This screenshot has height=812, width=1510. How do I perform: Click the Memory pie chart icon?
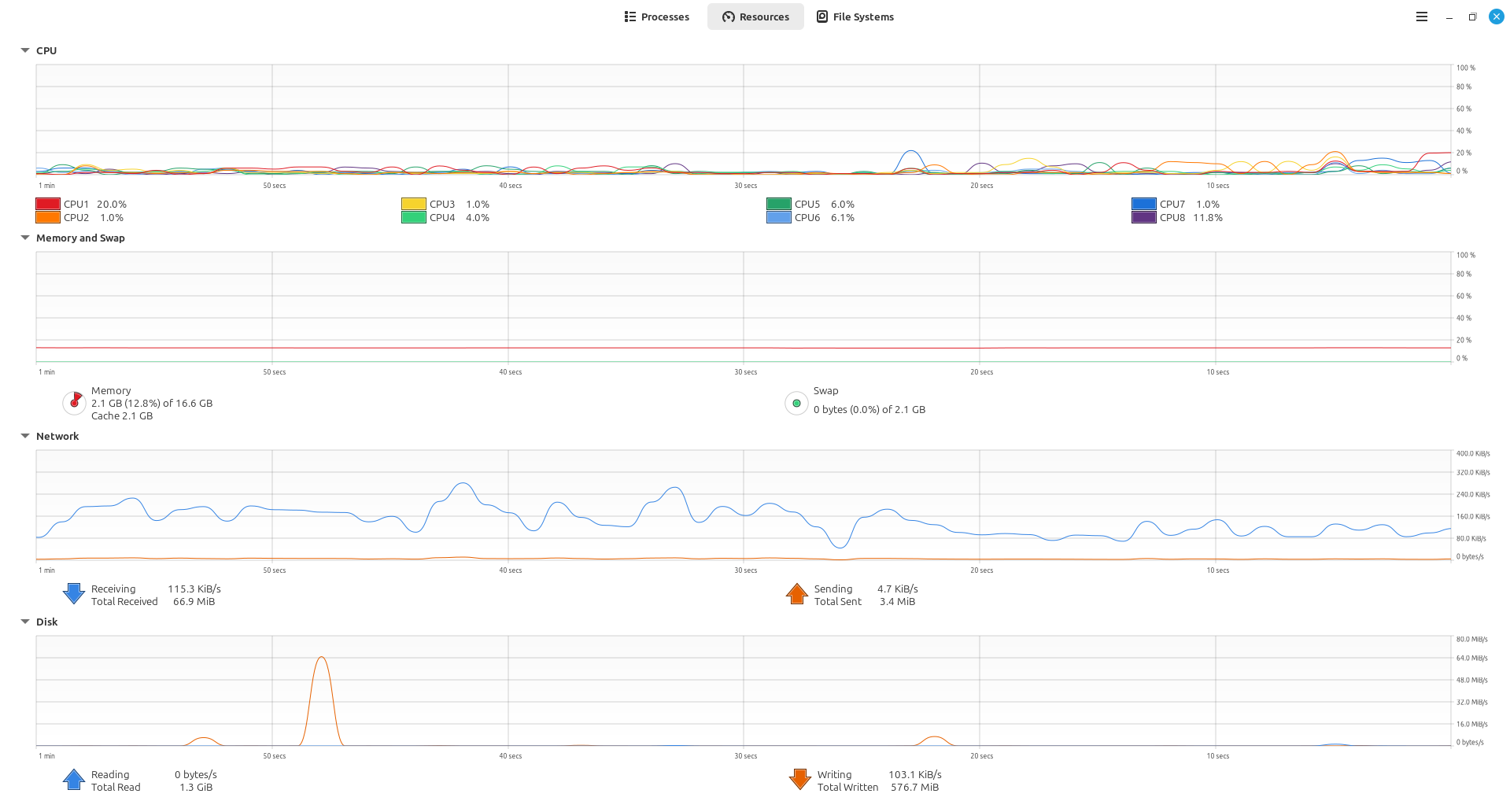click(74, 403)
